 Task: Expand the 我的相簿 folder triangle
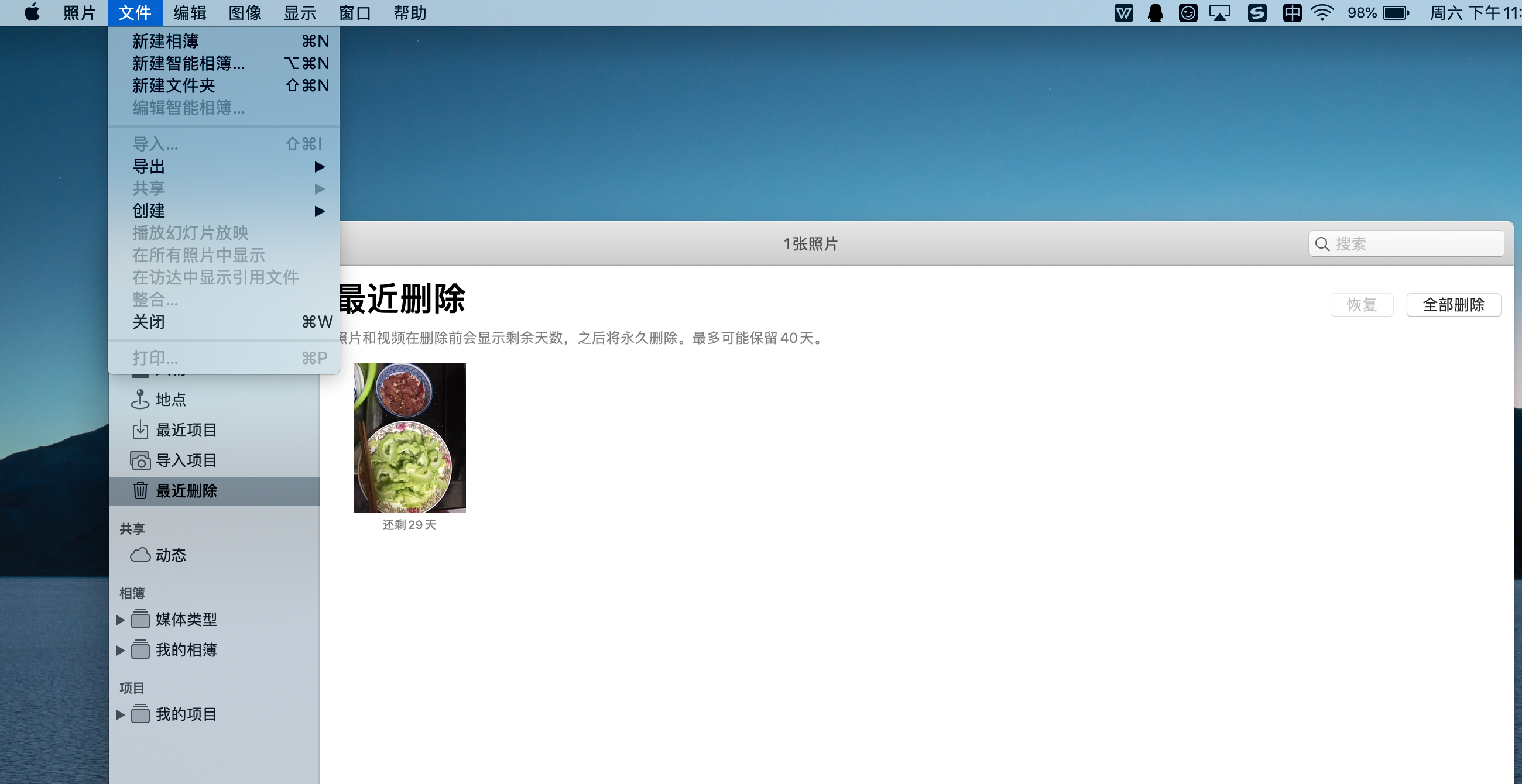pyautogui.click(x=121, y=651)
